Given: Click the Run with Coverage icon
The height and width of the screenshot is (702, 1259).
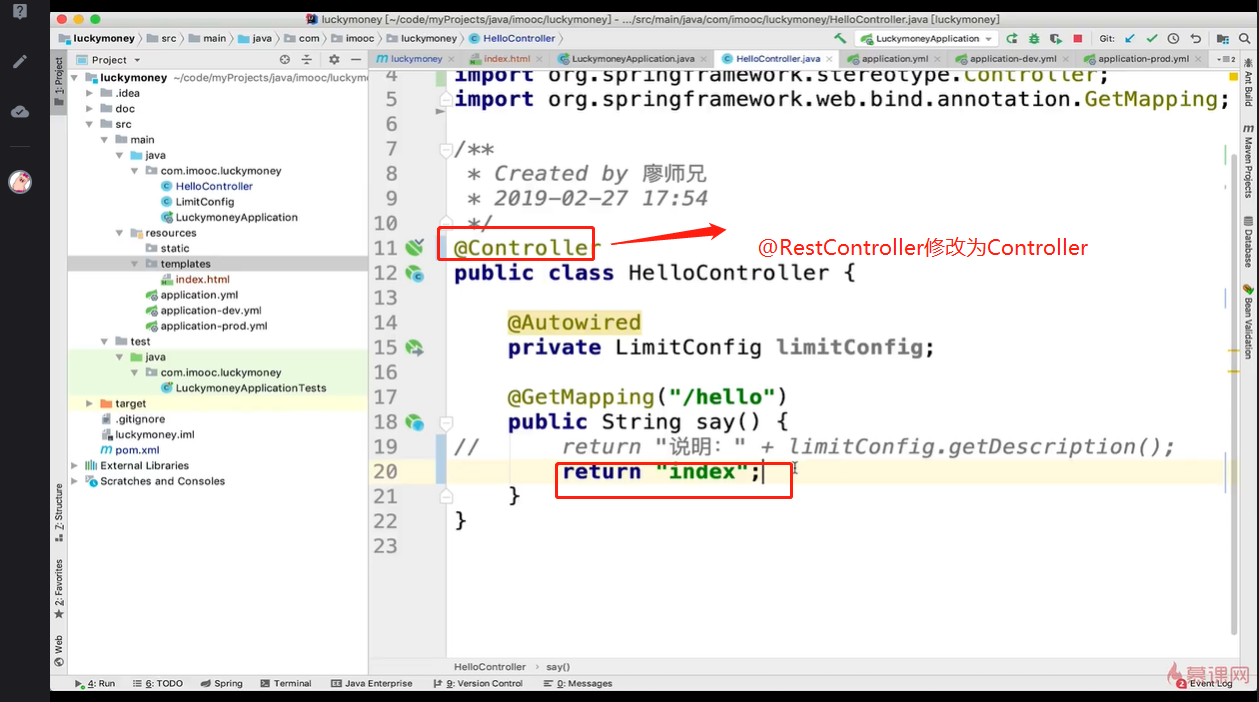Looking at the screenshot, I should 1056,38.
